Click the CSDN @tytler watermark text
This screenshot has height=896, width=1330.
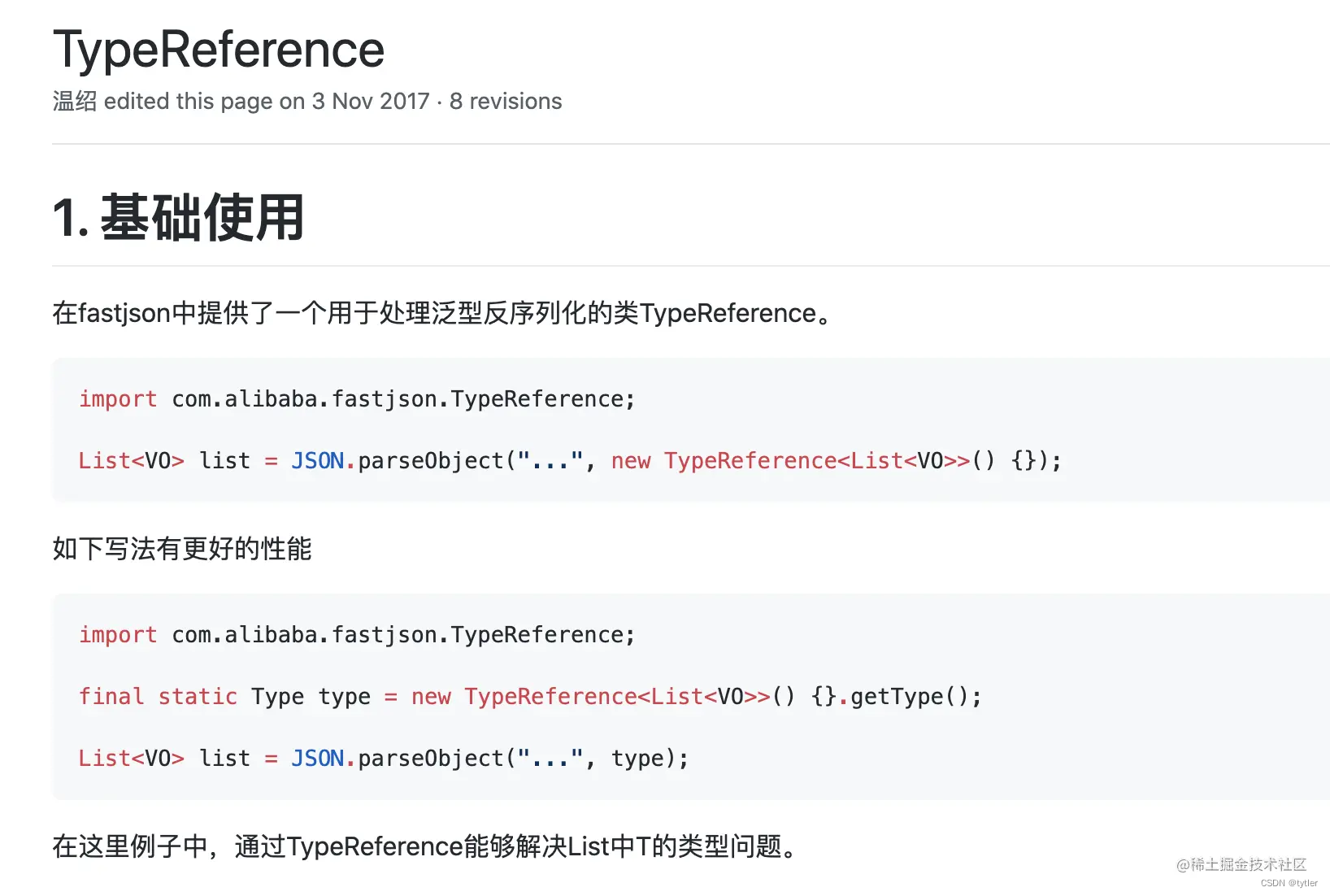point(1289,883)
